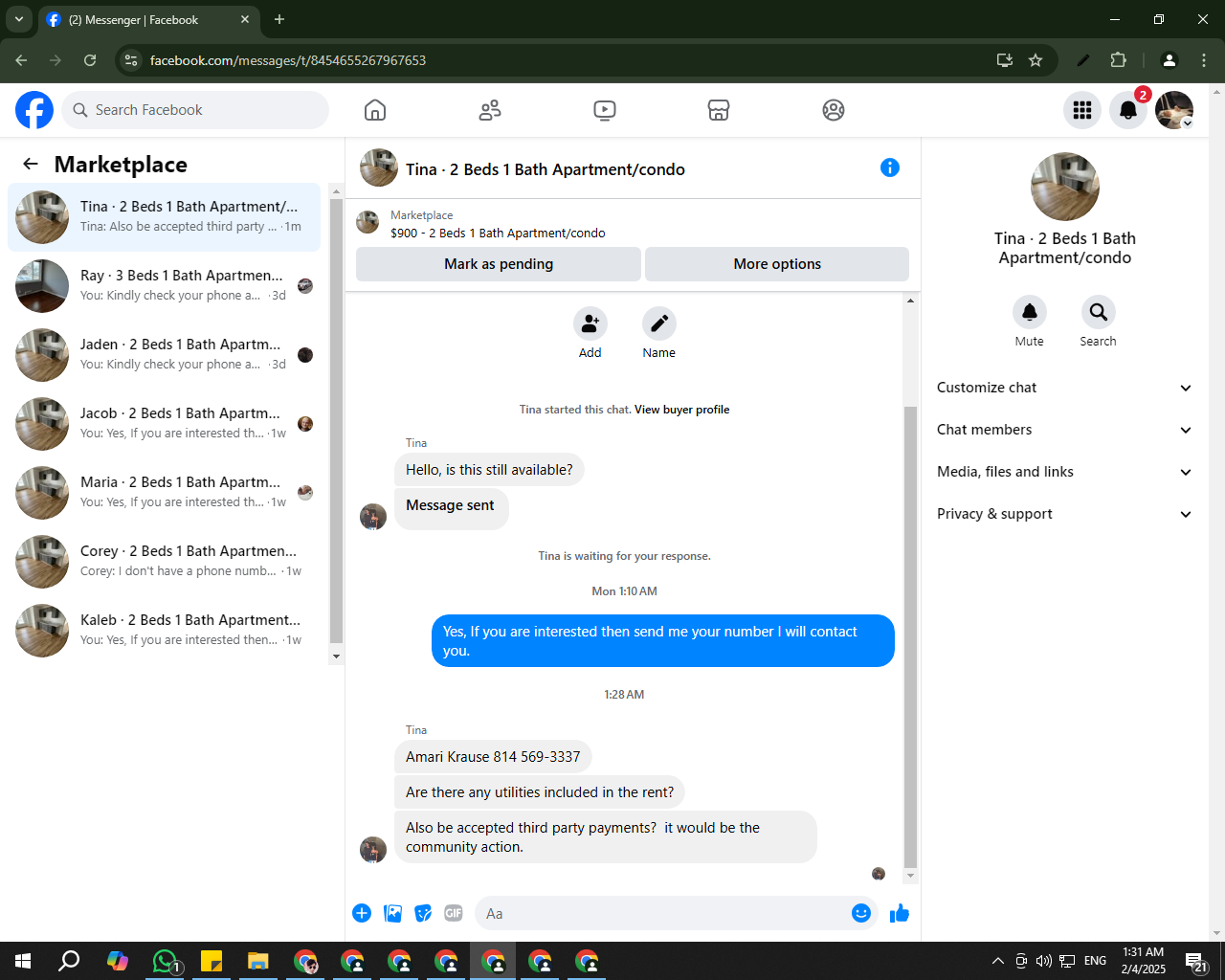Send a thumbs-up like

pyautogui.click(x=900, y=913)
